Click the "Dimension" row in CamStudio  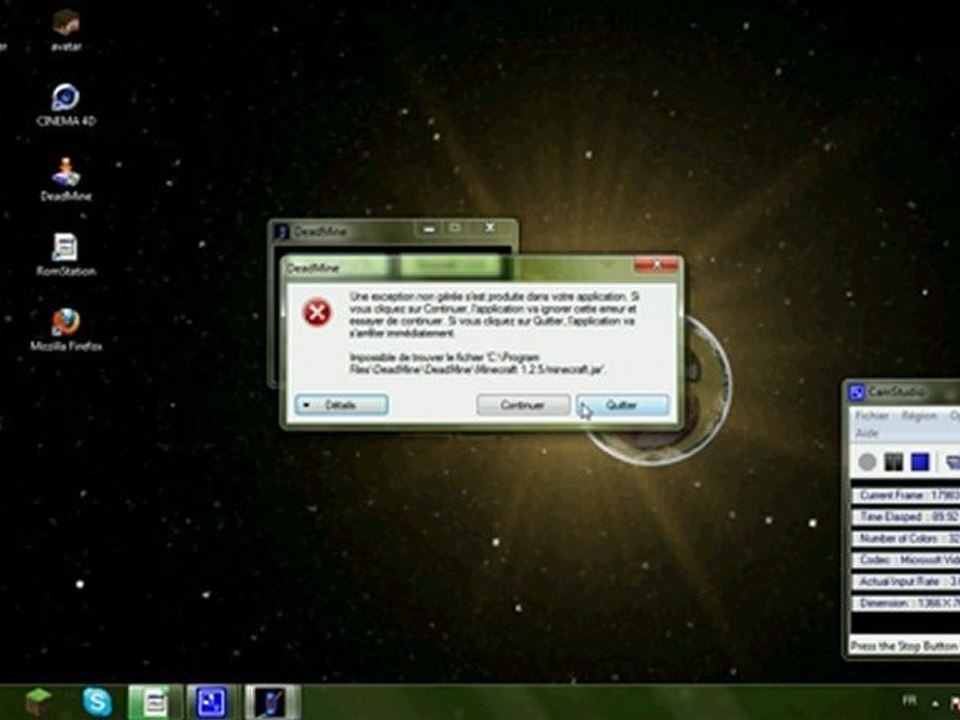pyautogui.click(x=906, y=604)
